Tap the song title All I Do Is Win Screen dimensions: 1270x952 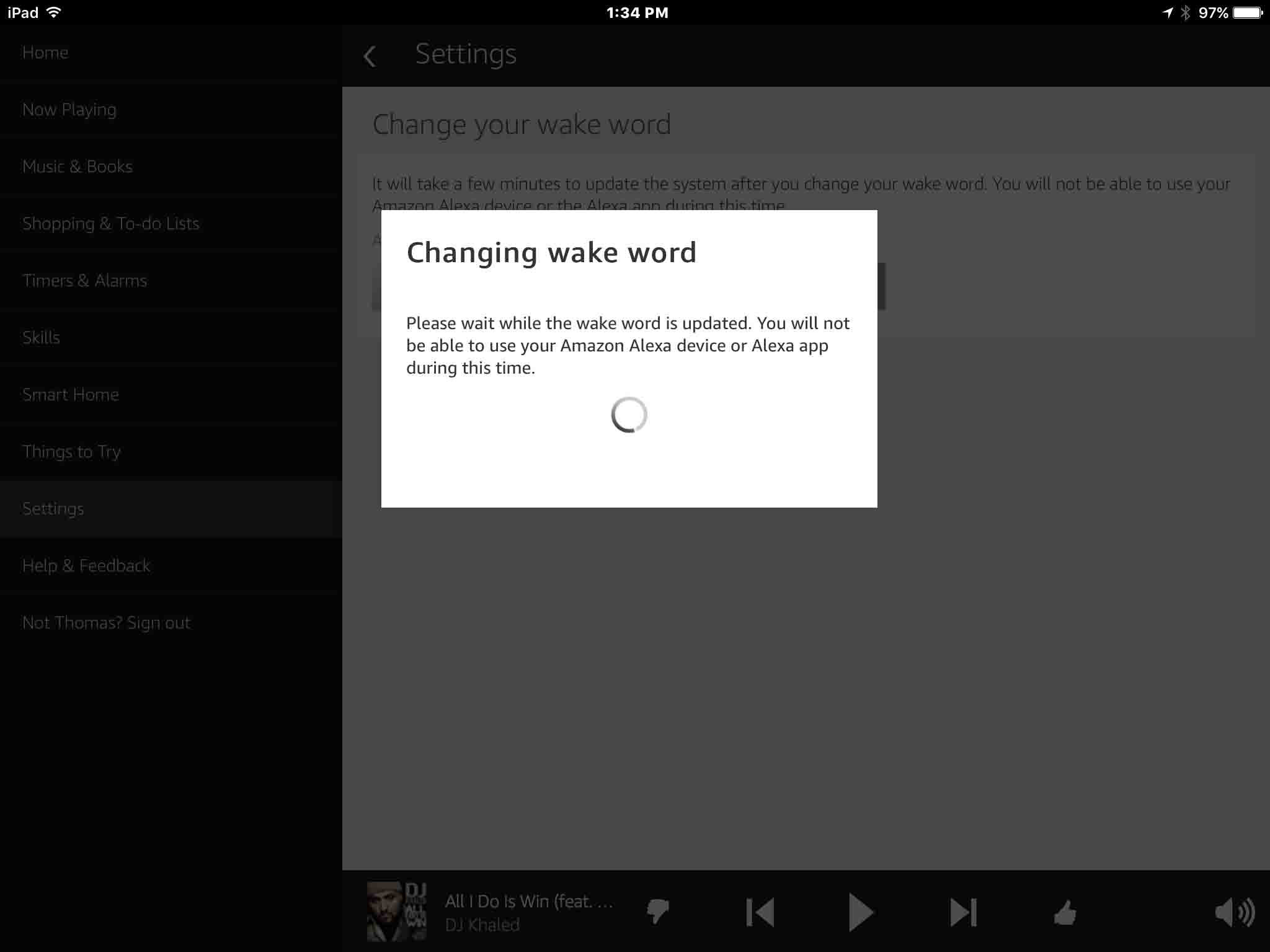(529, 901)
